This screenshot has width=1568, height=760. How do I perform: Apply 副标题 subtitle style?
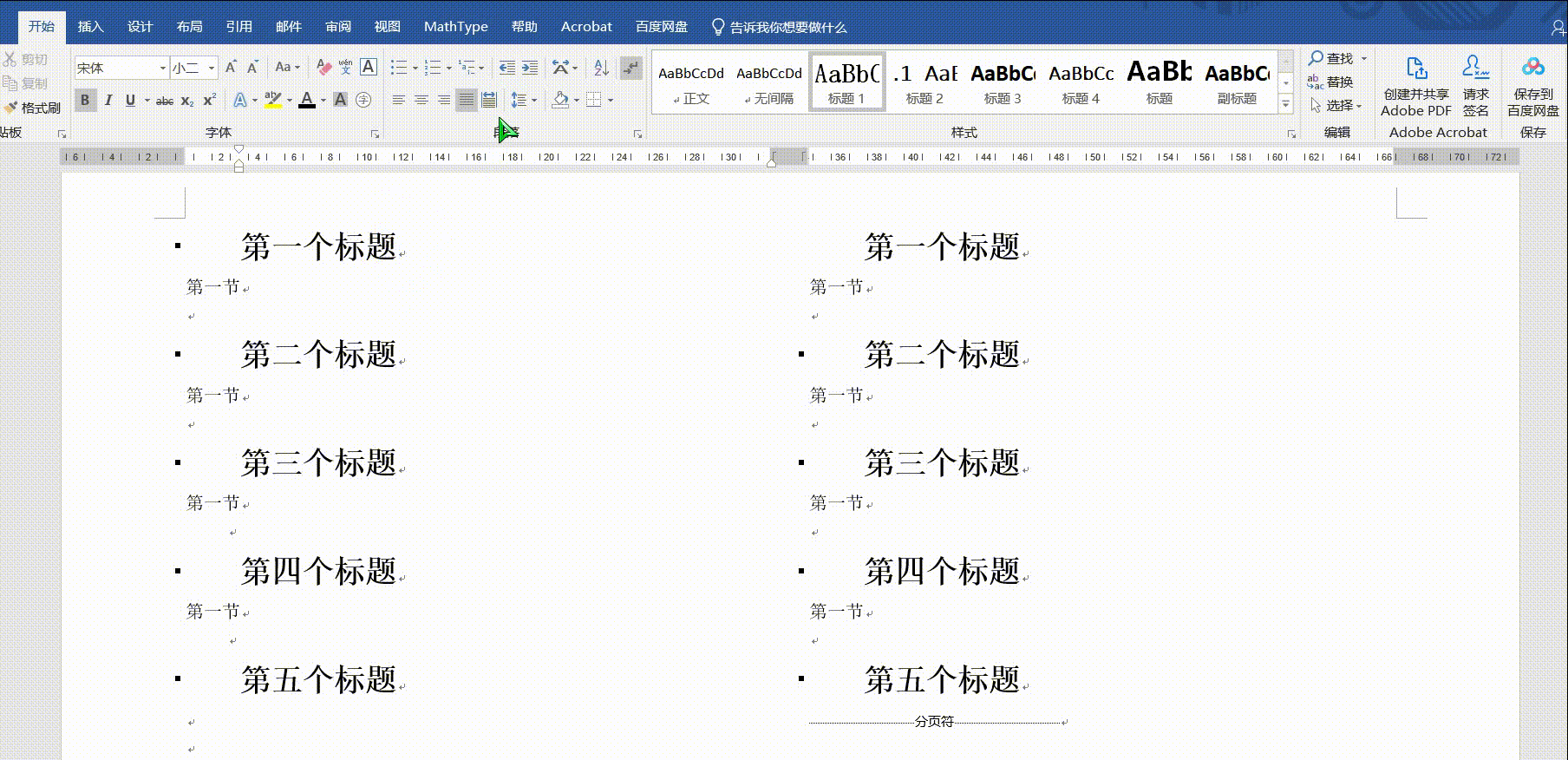1237,82
